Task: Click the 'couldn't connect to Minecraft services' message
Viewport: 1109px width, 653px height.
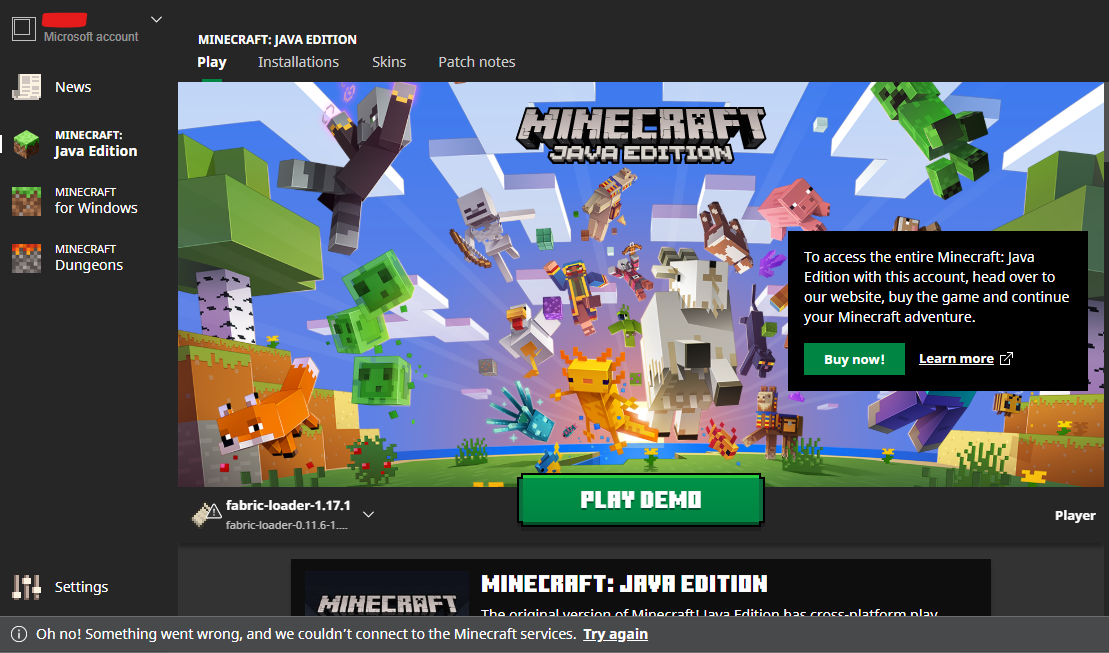Action: [306, 634]
